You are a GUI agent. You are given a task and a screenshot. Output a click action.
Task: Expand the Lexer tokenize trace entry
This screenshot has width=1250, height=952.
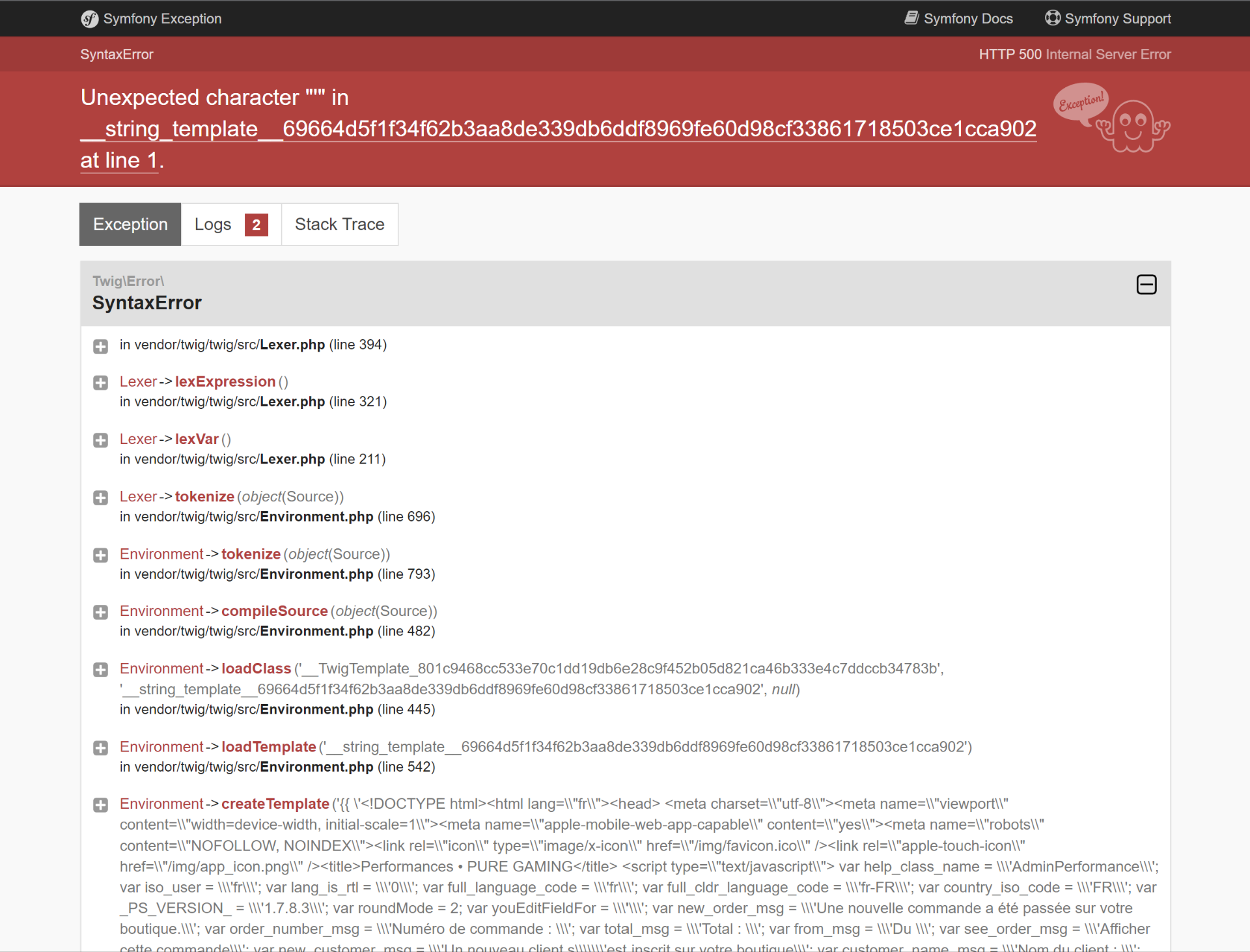click(100, 497)
